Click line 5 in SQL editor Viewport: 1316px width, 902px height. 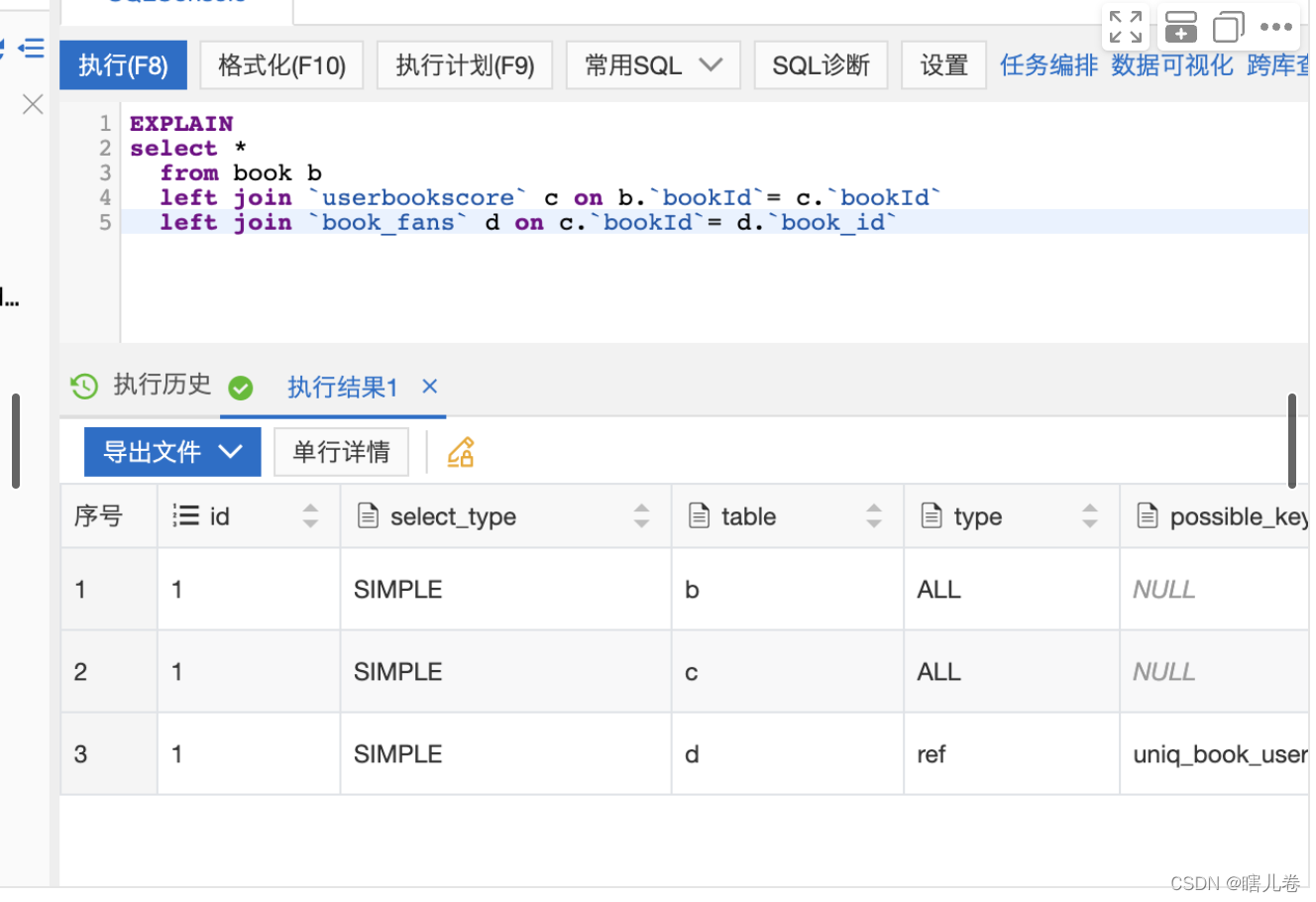coord(713,222)
